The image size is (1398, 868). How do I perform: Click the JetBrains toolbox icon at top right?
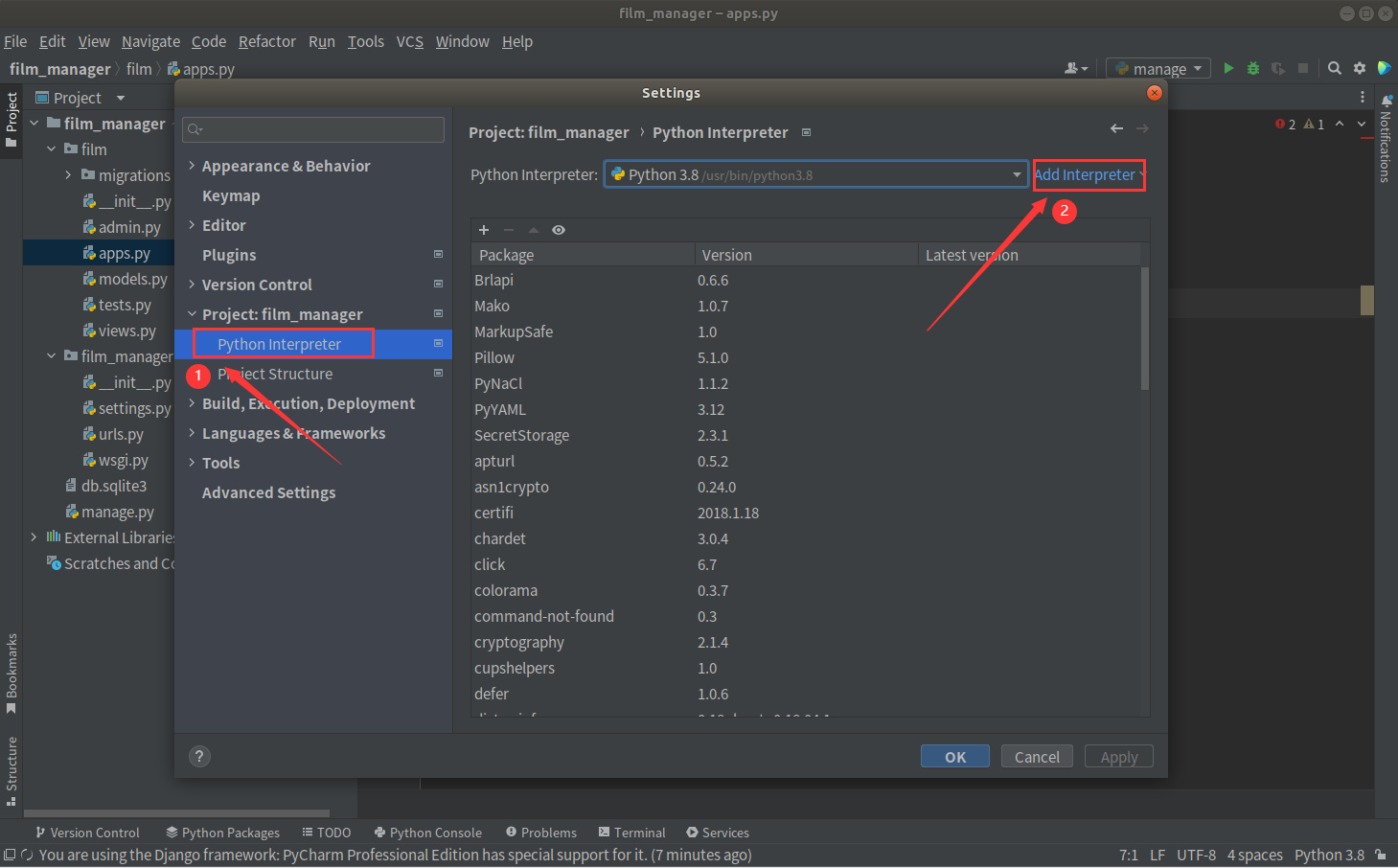pyautogui.click(x=1384, y=68)
